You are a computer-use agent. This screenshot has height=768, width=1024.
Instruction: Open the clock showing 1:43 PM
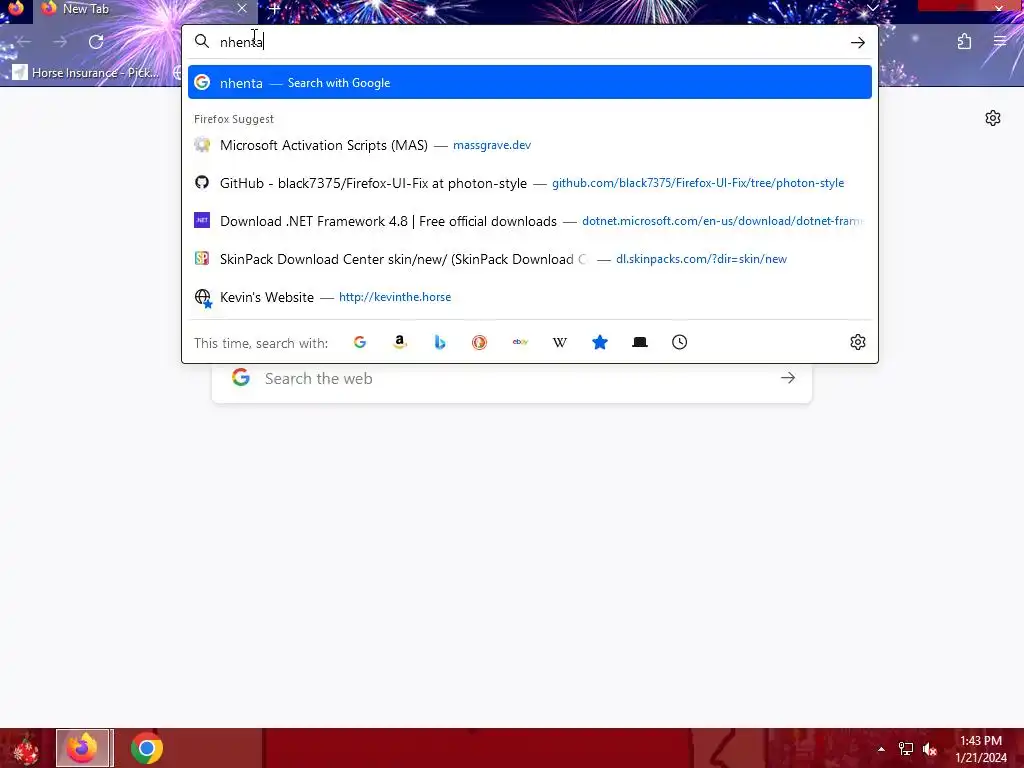981,749
